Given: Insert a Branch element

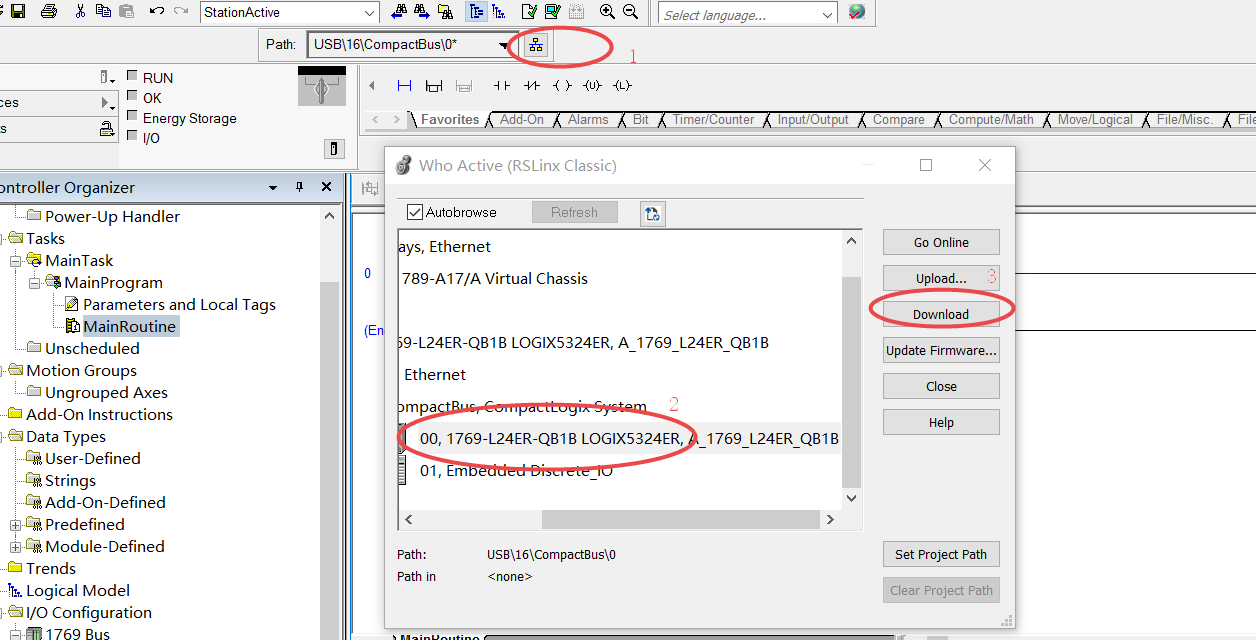Looking at the screenshot, I should (434, 86).
